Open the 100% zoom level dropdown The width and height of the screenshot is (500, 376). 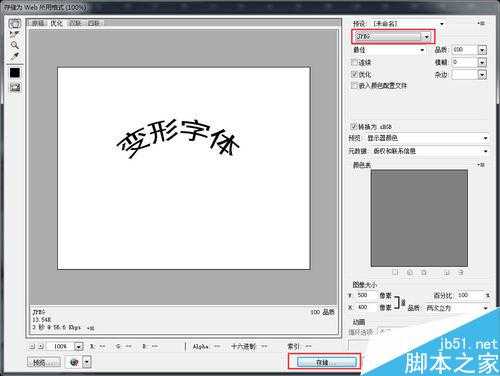78,347
